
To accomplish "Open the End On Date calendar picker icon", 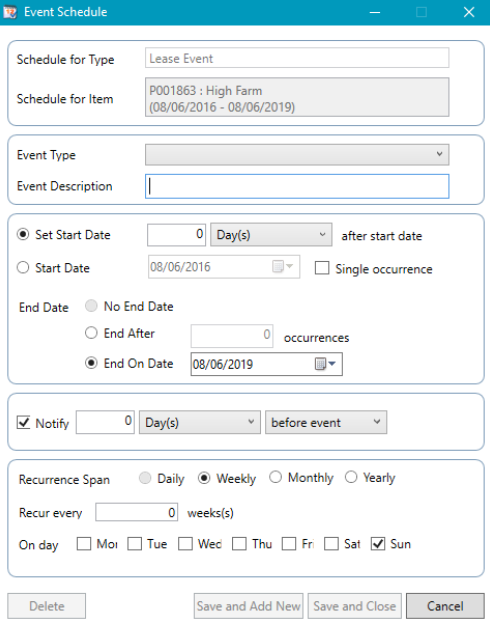I will (325, 364).
